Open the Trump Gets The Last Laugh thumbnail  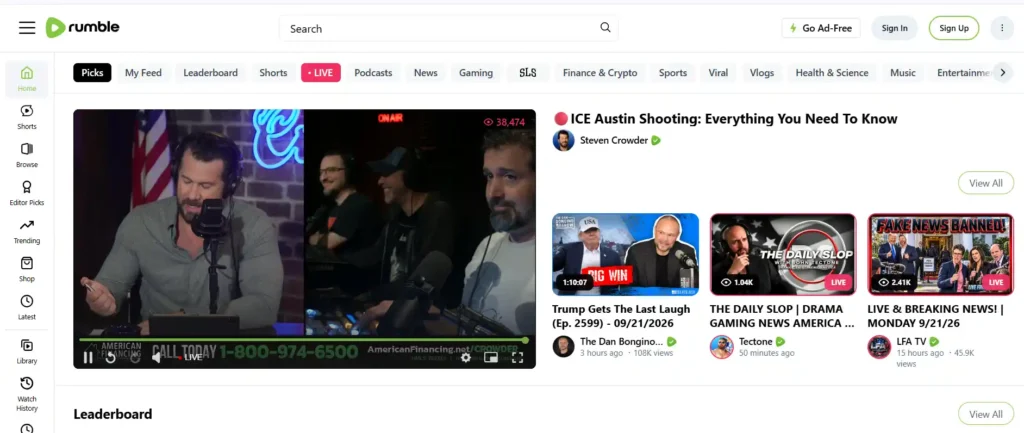pos(625,254)
